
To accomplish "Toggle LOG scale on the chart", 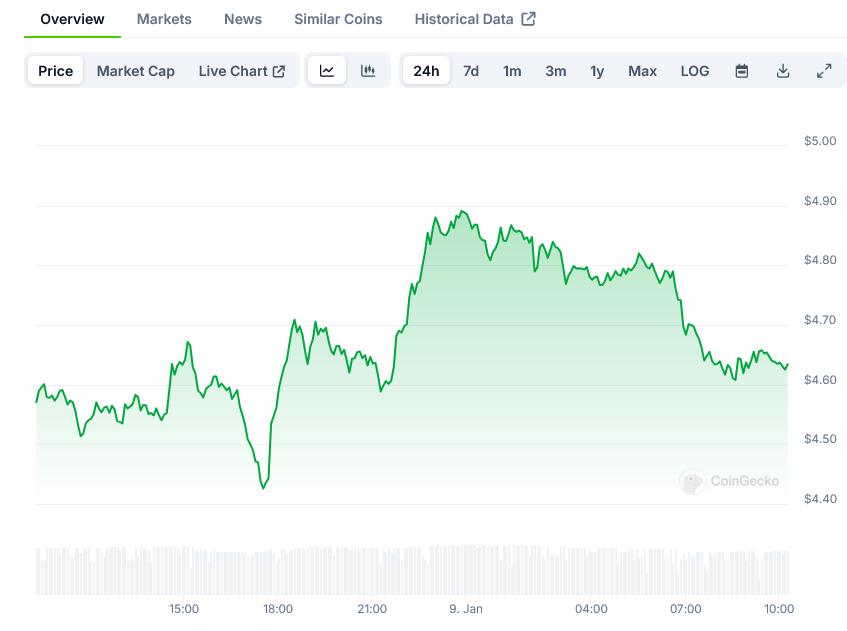I will pos(695,71).
